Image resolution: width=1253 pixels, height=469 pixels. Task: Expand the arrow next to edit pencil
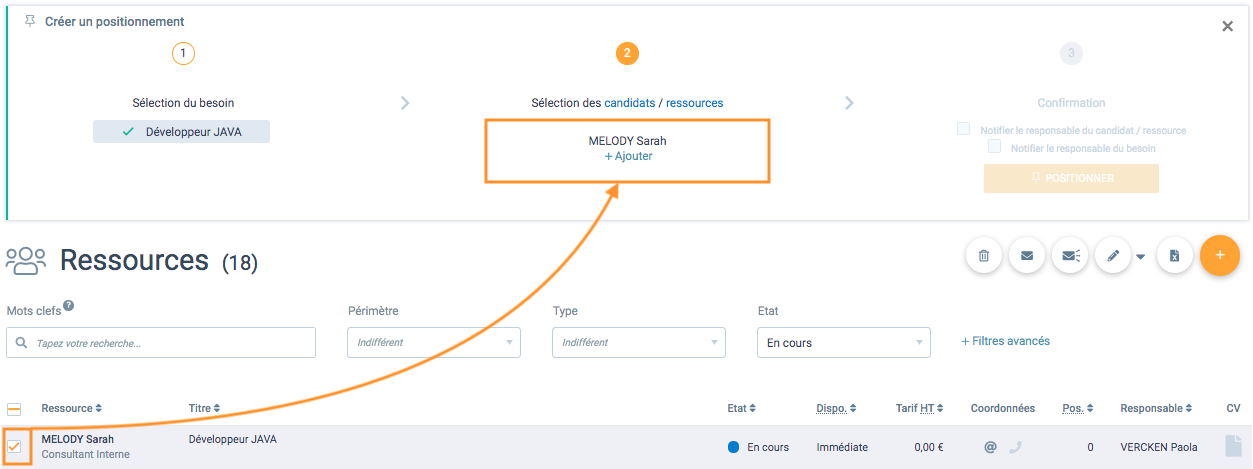[1141, 257]
